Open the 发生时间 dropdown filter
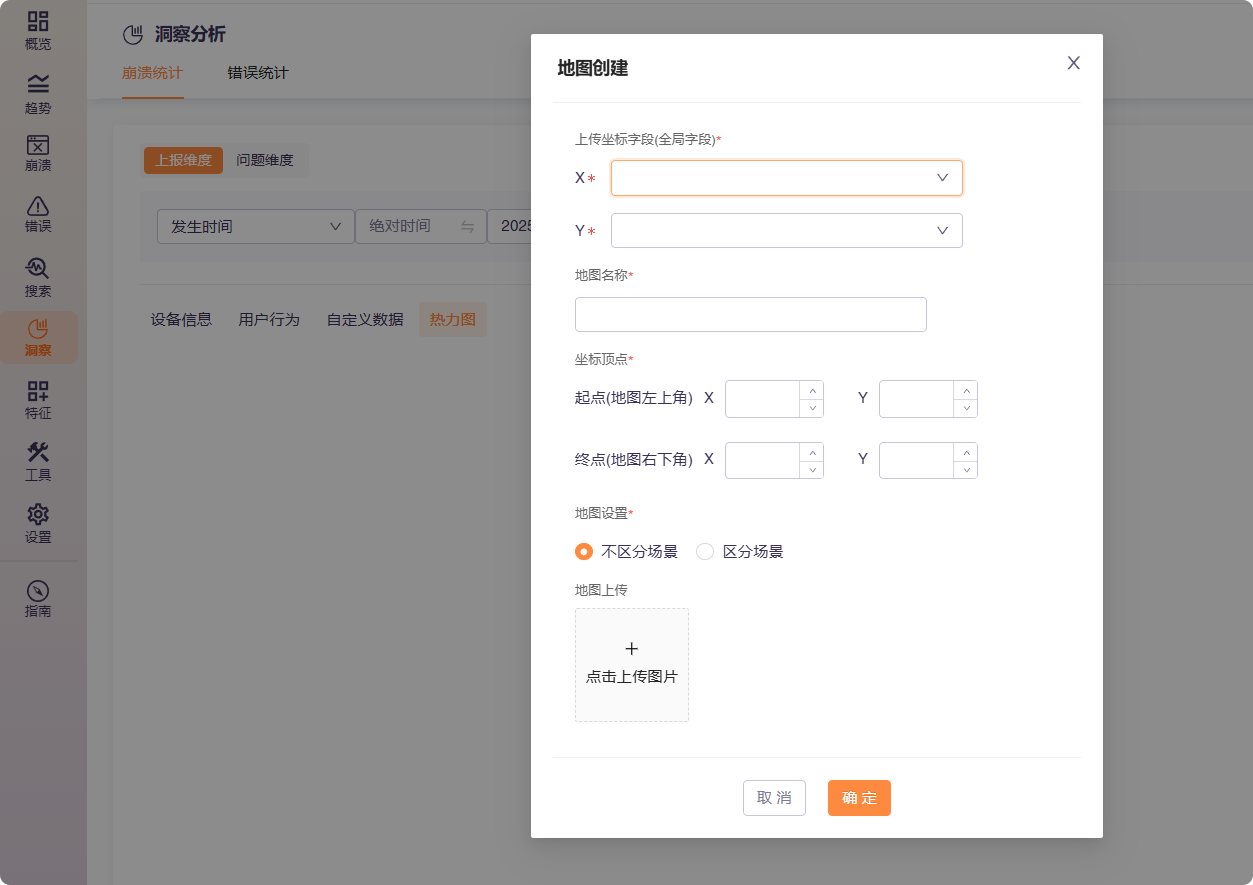 pos(255,227)
